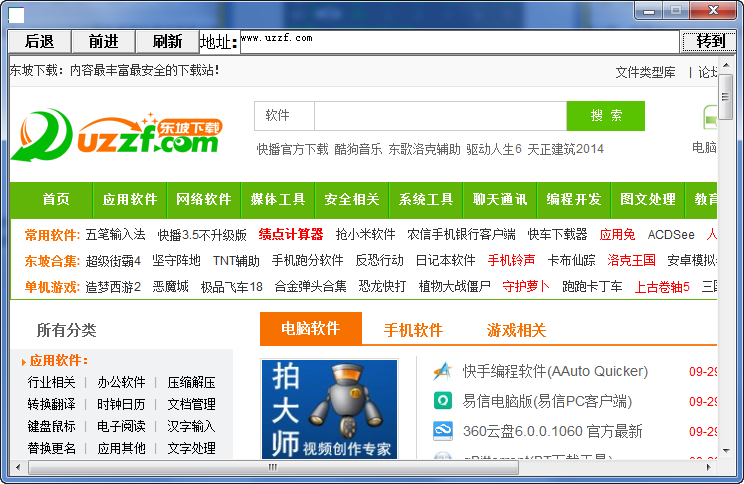This screenshot has width=744, height=484.
Task: Open the 酷狗音乐 hot search link
Action: pos(358,149)
